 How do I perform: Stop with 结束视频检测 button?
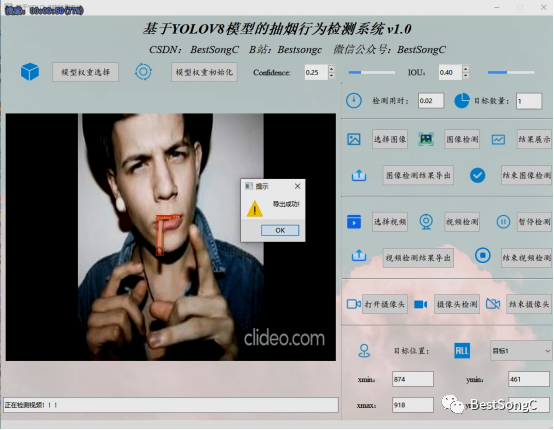[526, 258]
